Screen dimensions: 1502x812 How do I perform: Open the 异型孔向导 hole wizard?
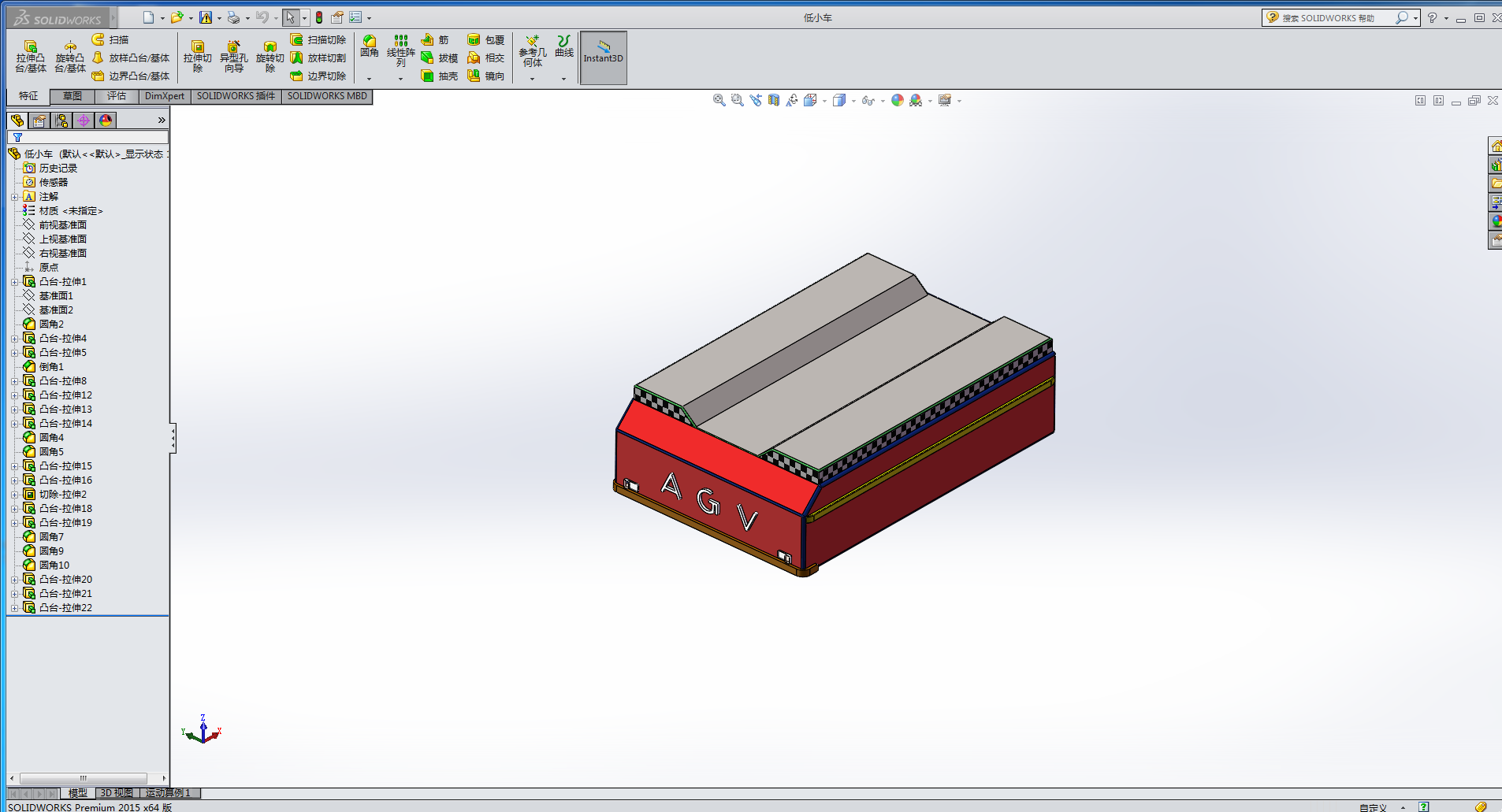click(x=233, y=57)
